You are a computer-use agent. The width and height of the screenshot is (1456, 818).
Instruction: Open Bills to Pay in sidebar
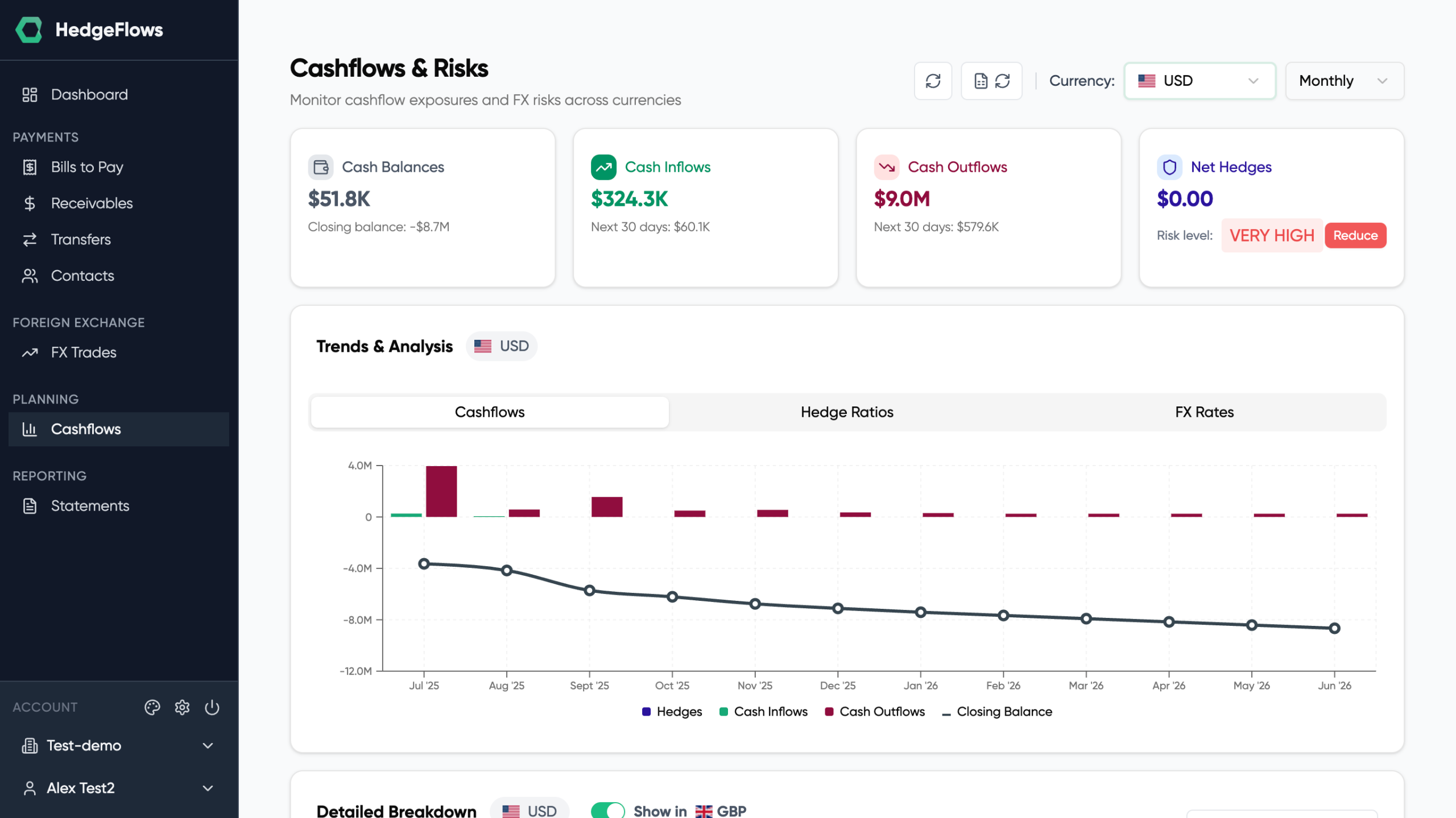(x=87, y=167)
